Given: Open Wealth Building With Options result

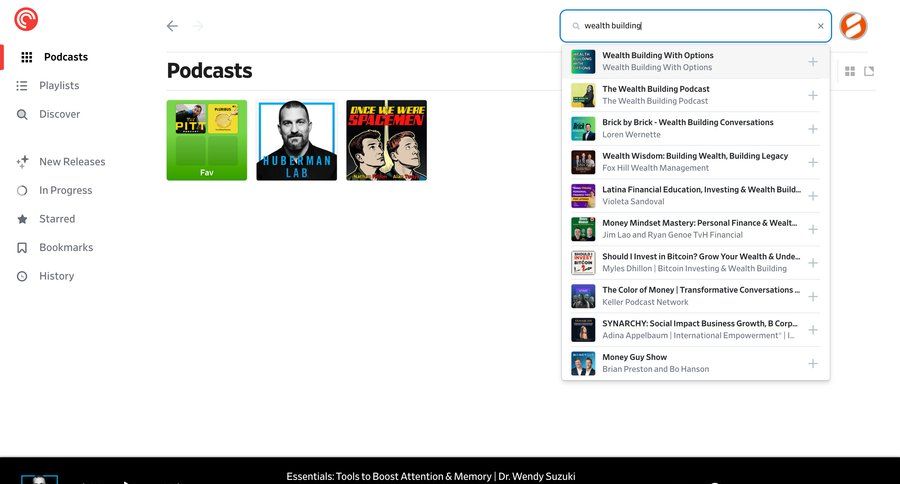Looking at the screenshot, I should point(696,61).
